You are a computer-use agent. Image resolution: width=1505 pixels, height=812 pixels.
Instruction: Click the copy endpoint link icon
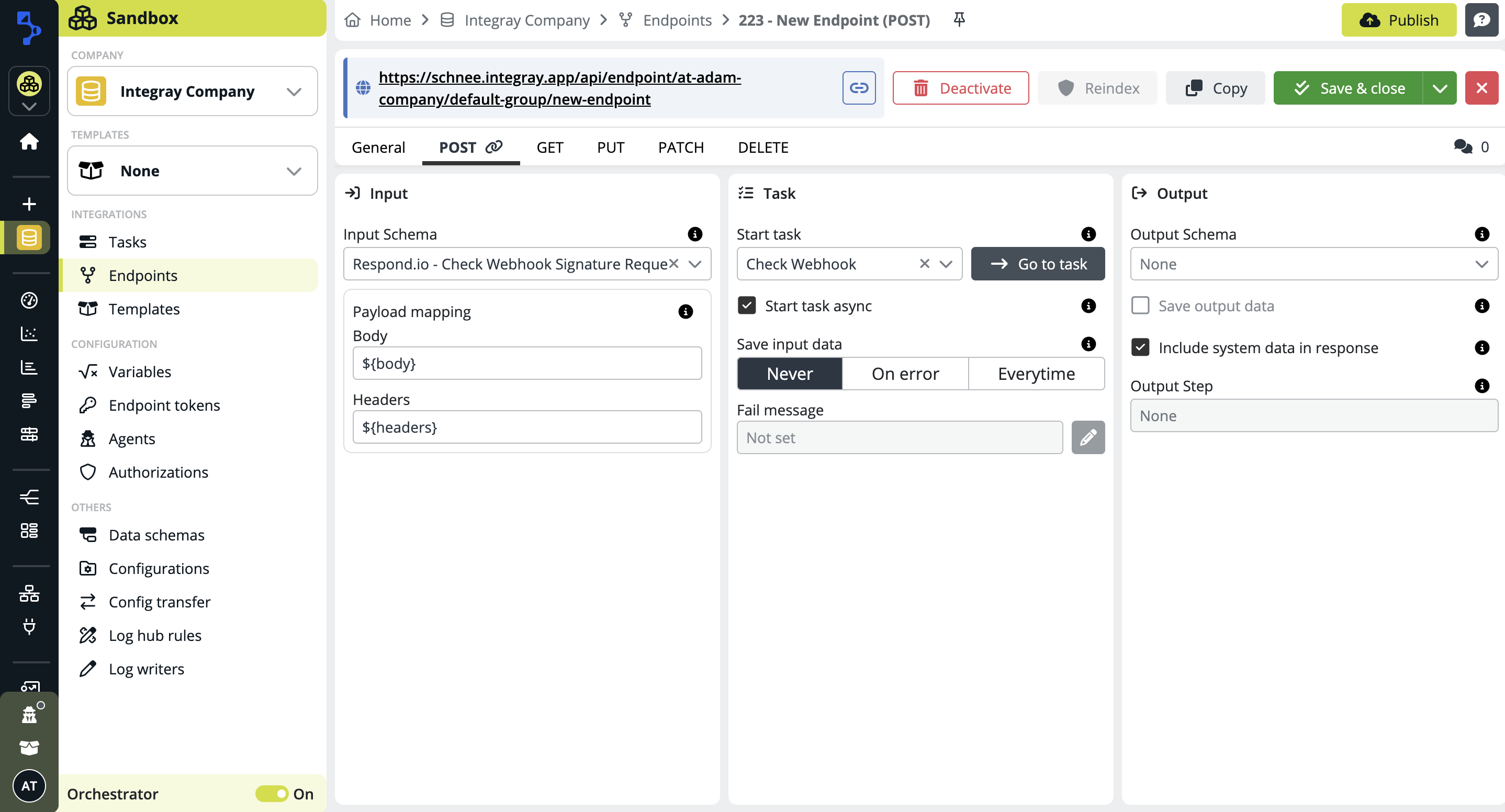(858, 88)
